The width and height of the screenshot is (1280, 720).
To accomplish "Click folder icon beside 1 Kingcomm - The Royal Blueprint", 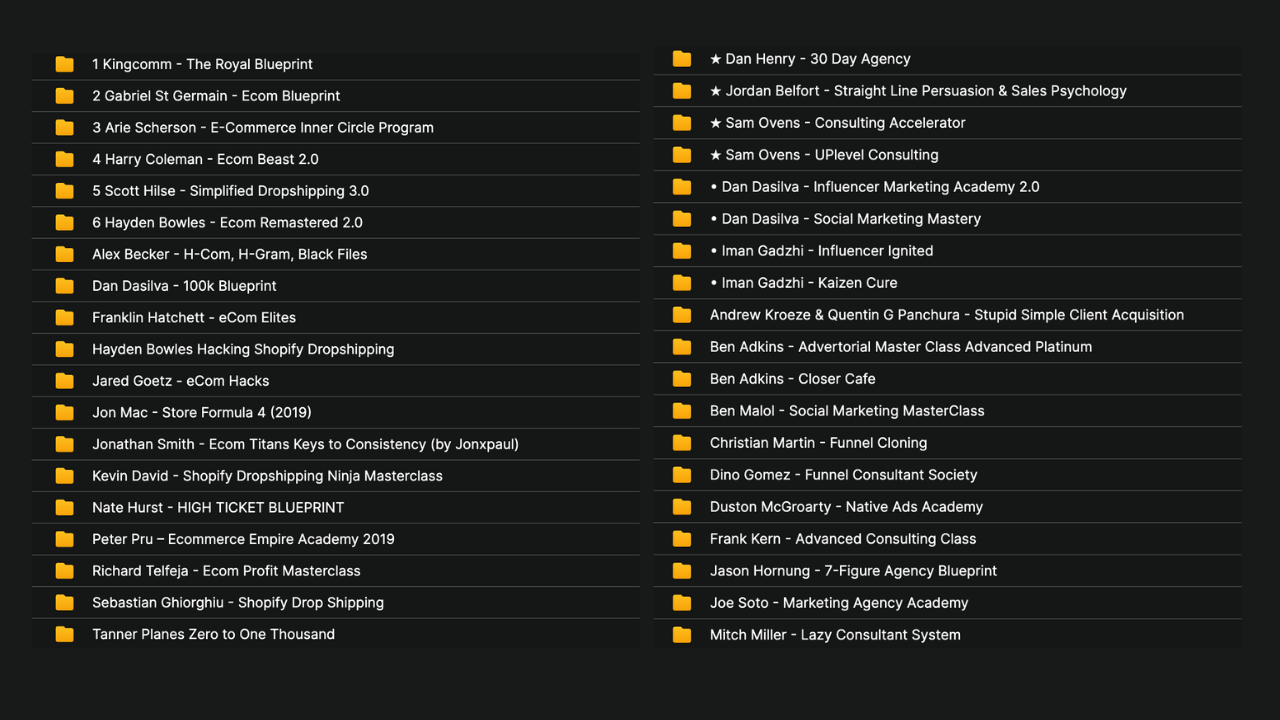I will [65, 64].
